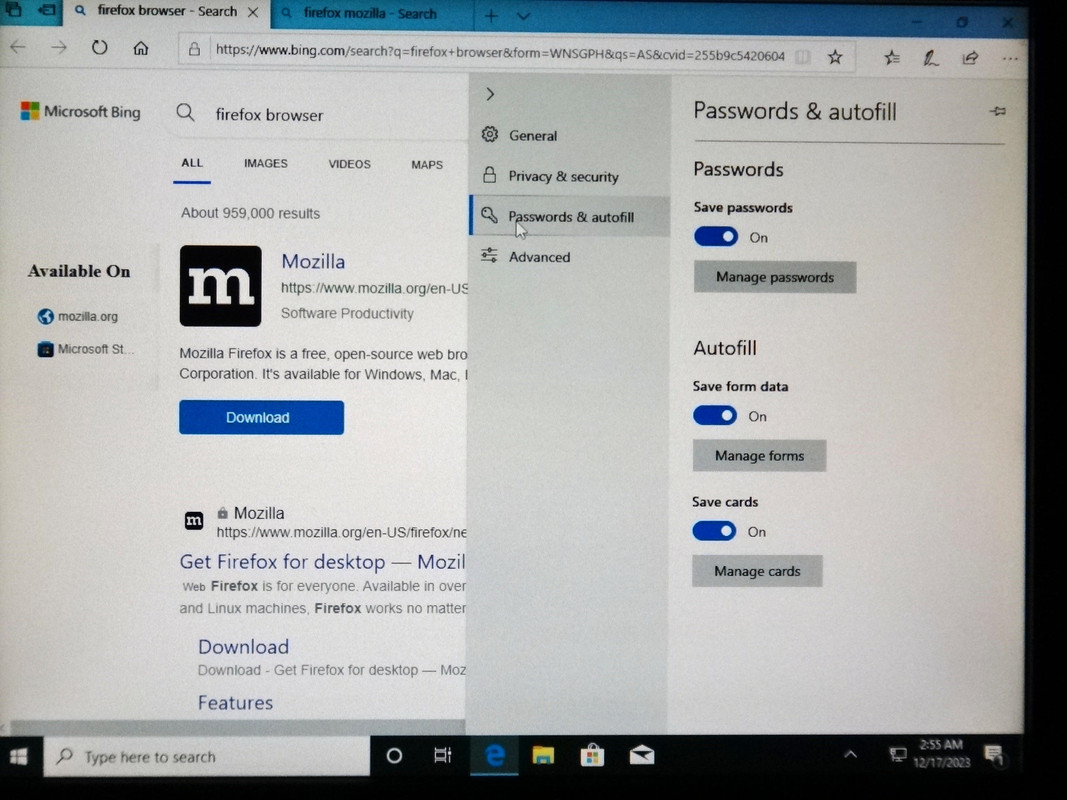Go back using the browser back arrow

[18, 48]
